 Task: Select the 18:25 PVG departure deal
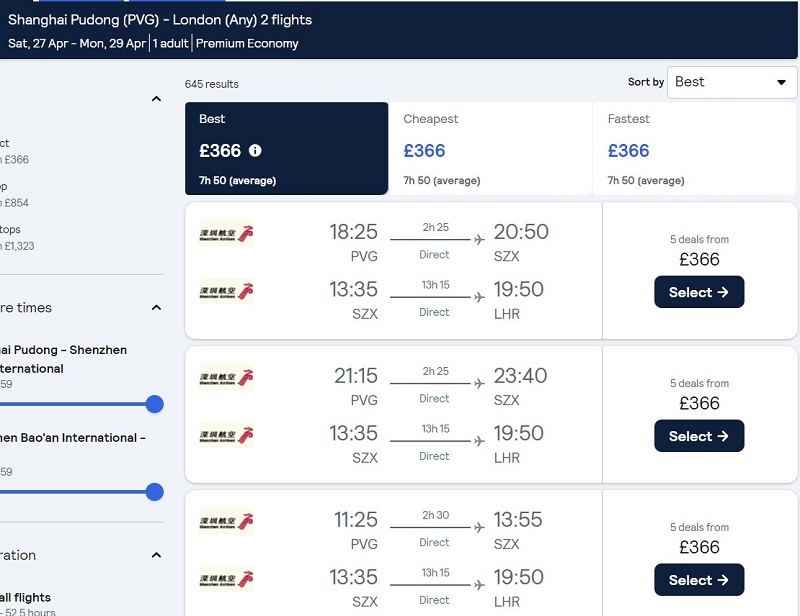[699, 292]
